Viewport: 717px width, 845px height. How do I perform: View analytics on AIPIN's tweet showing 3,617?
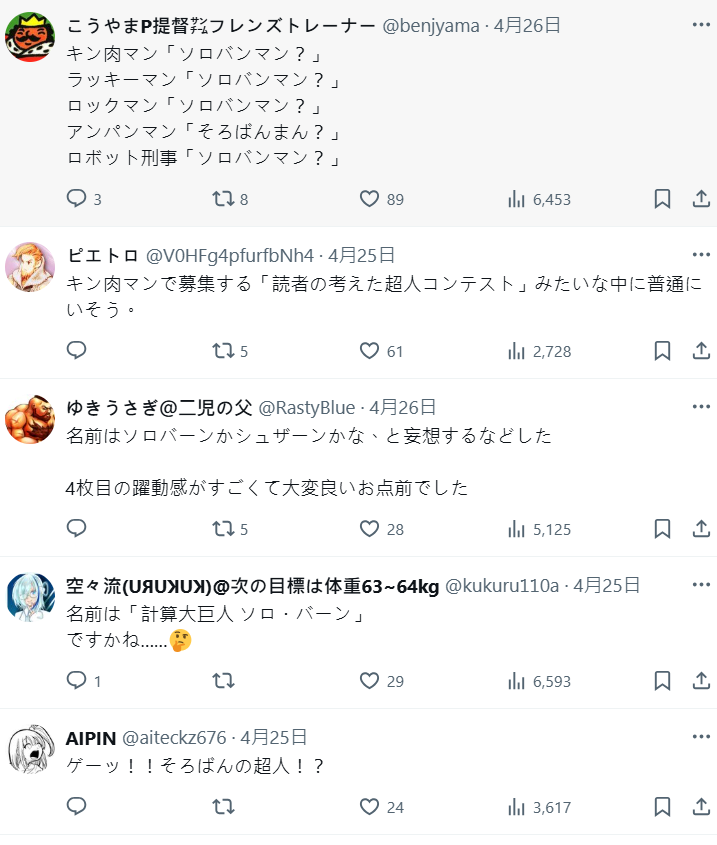point(517,807)
